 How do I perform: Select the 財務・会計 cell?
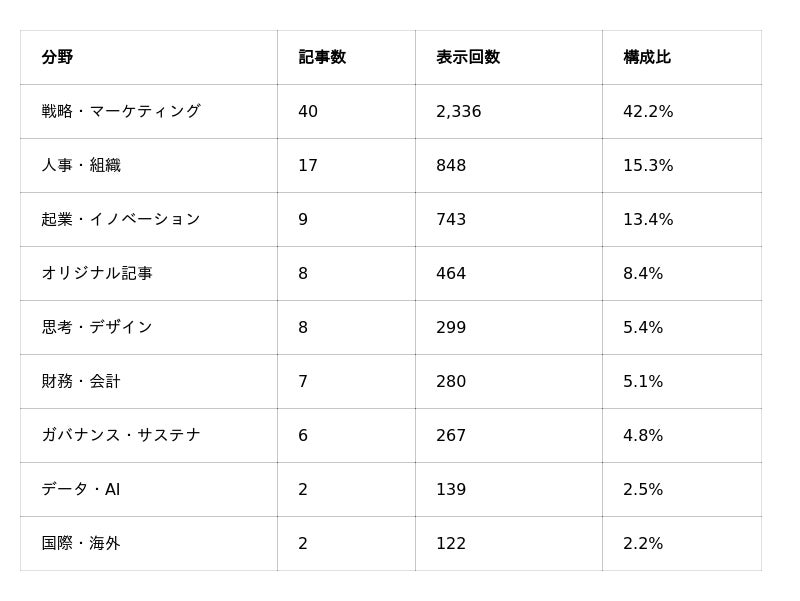(148, 382)
